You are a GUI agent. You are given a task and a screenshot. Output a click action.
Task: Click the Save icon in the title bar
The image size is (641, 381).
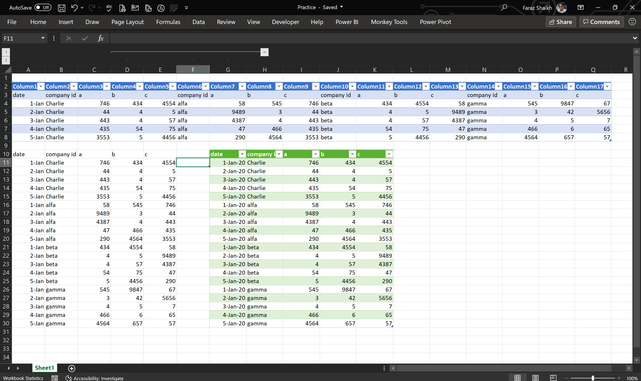[61, 8]
